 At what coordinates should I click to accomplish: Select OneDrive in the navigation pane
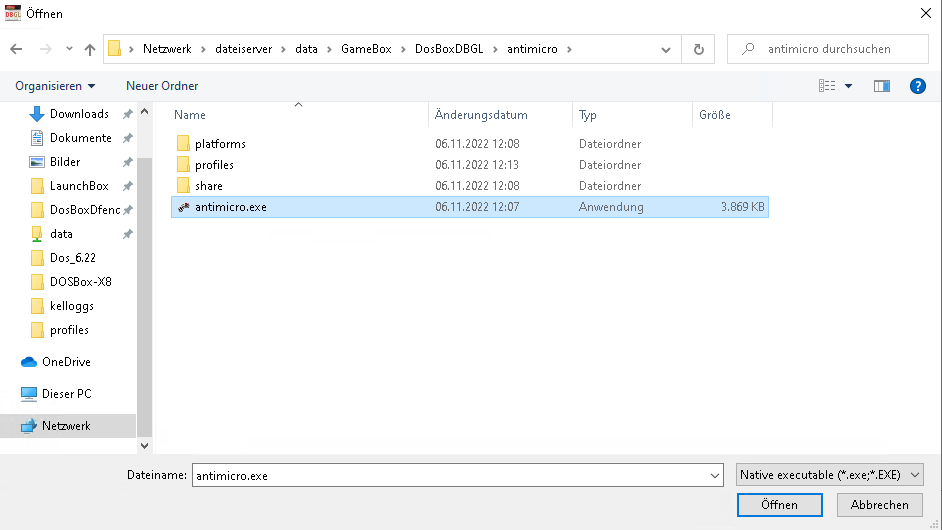click(65, 362)
